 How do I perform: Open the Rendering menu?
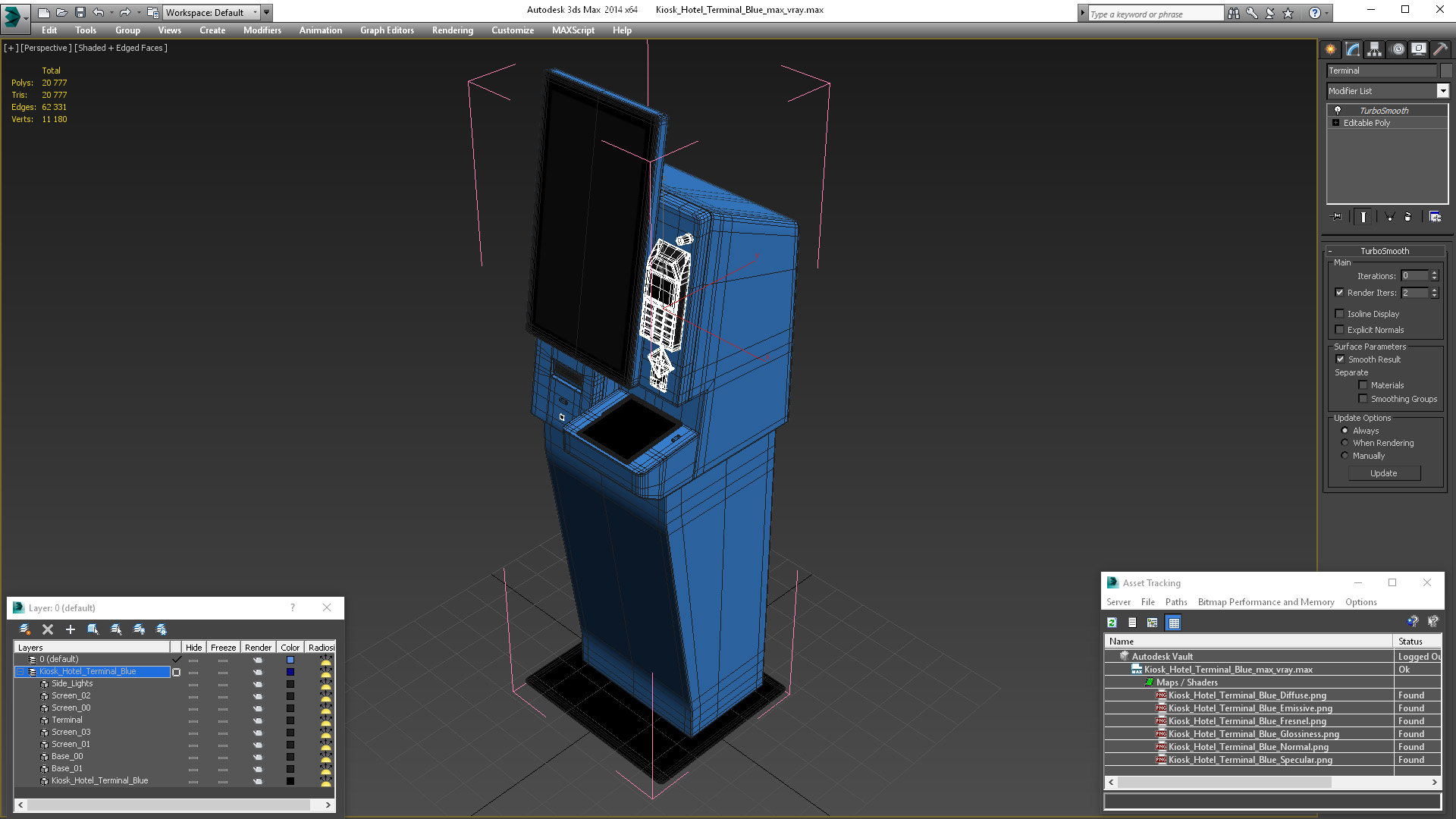pyautogui.click(x=452, y=30)
